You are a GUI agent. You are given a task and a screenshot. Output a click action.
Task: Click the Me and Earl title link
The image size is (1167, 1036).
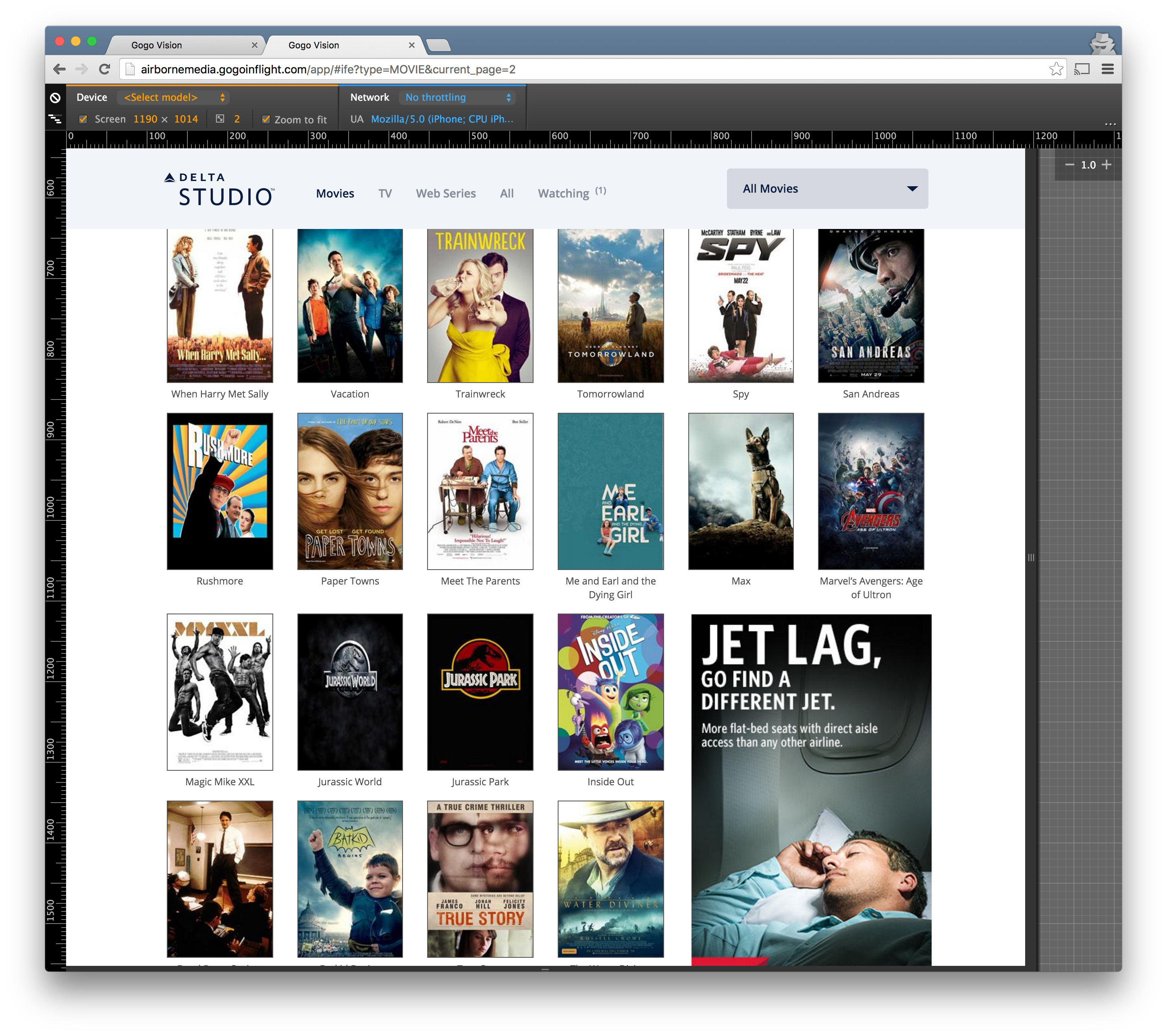click(610, 588)
